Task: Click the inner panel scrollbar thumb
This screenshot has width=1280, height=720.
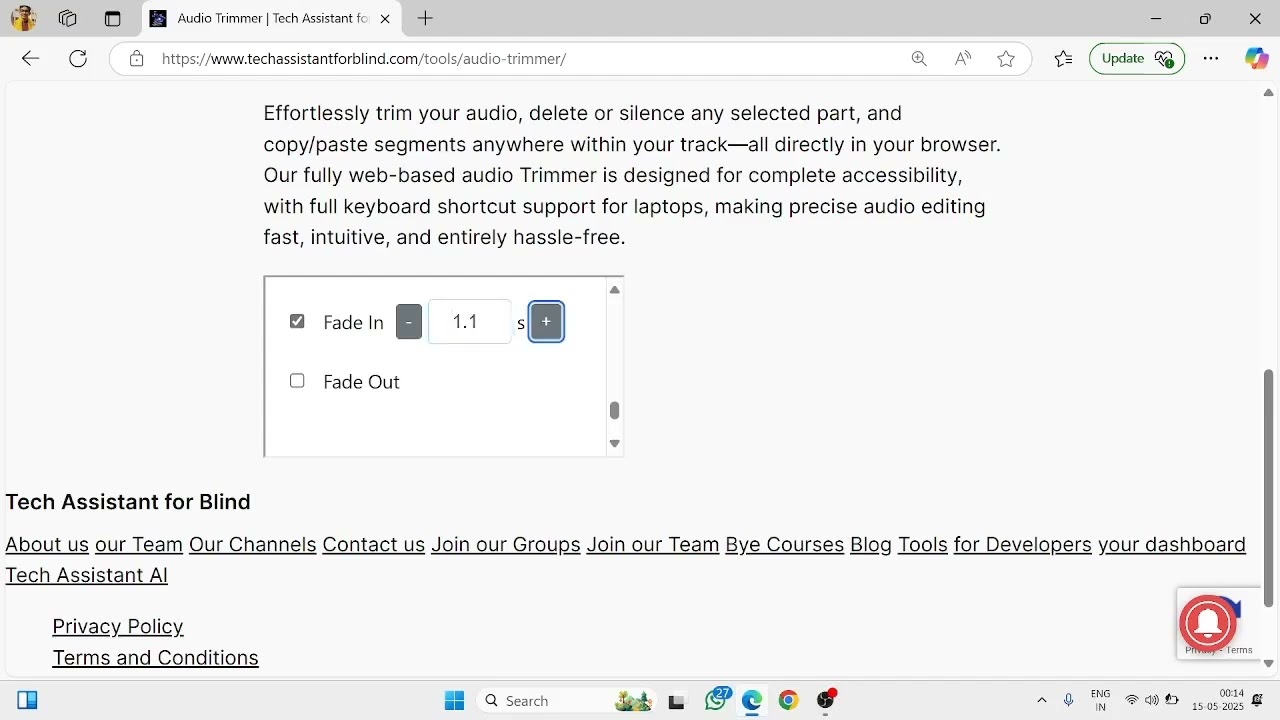Action: (x=615, y=410)
